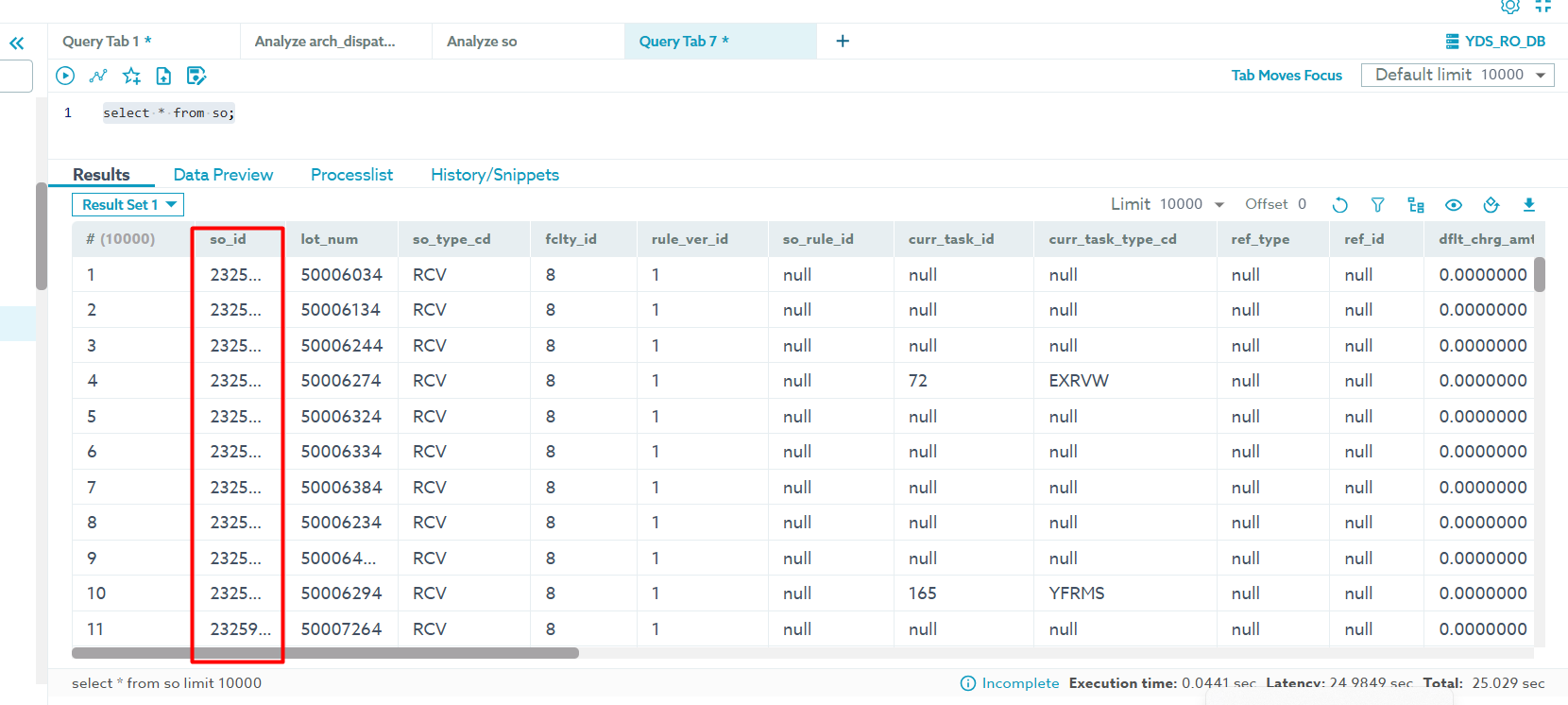Expand the Result Set 1 dropdown

click(128, 205)
